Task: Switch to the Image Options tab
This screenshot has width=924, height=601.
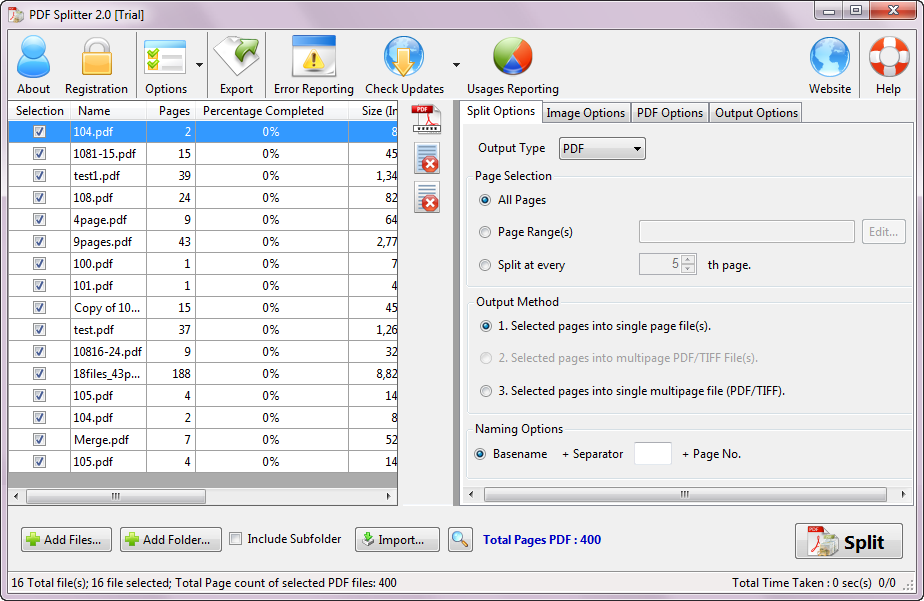Action: coord(585,113)
